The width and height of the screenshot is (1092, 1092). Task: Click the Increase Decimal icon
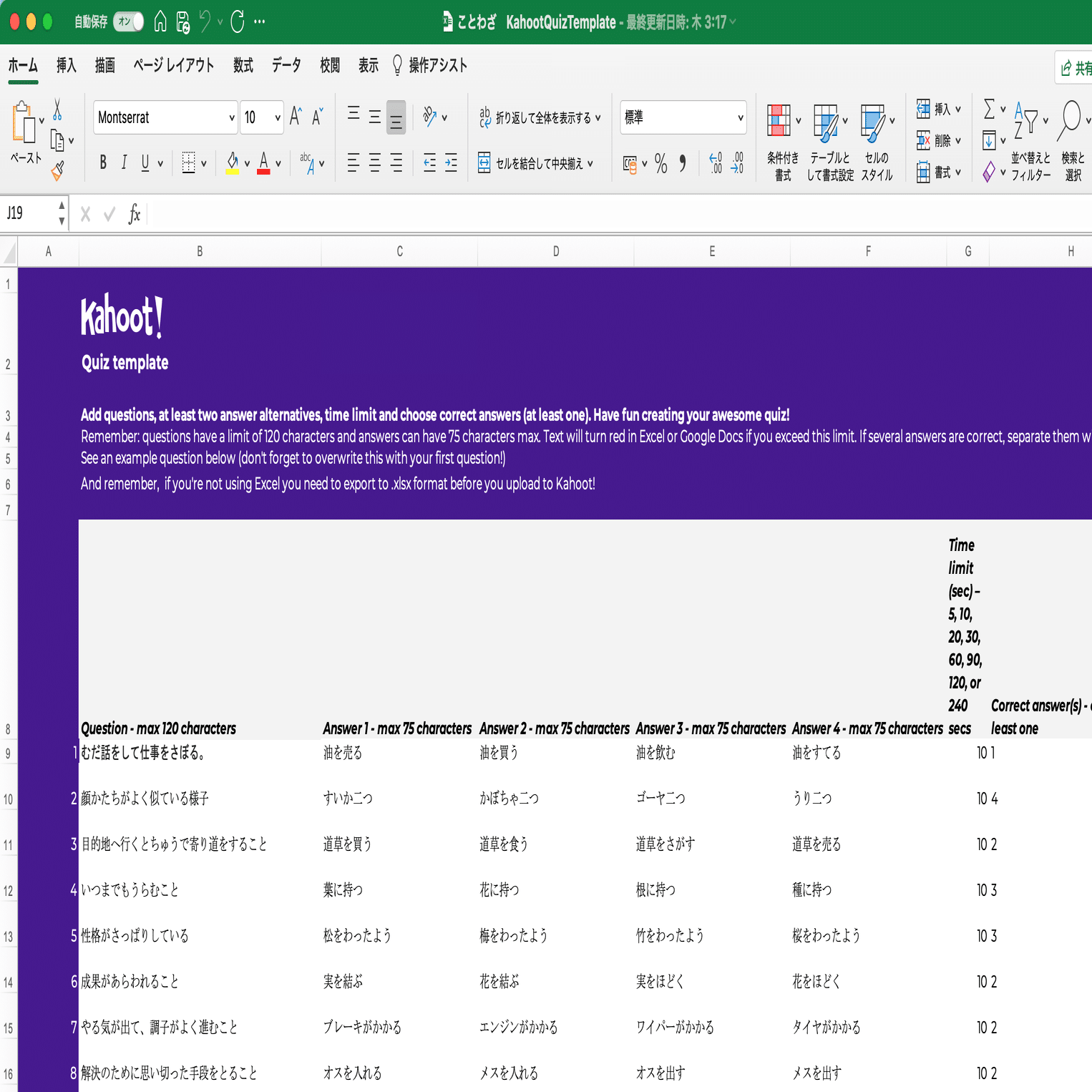(716, 164)
